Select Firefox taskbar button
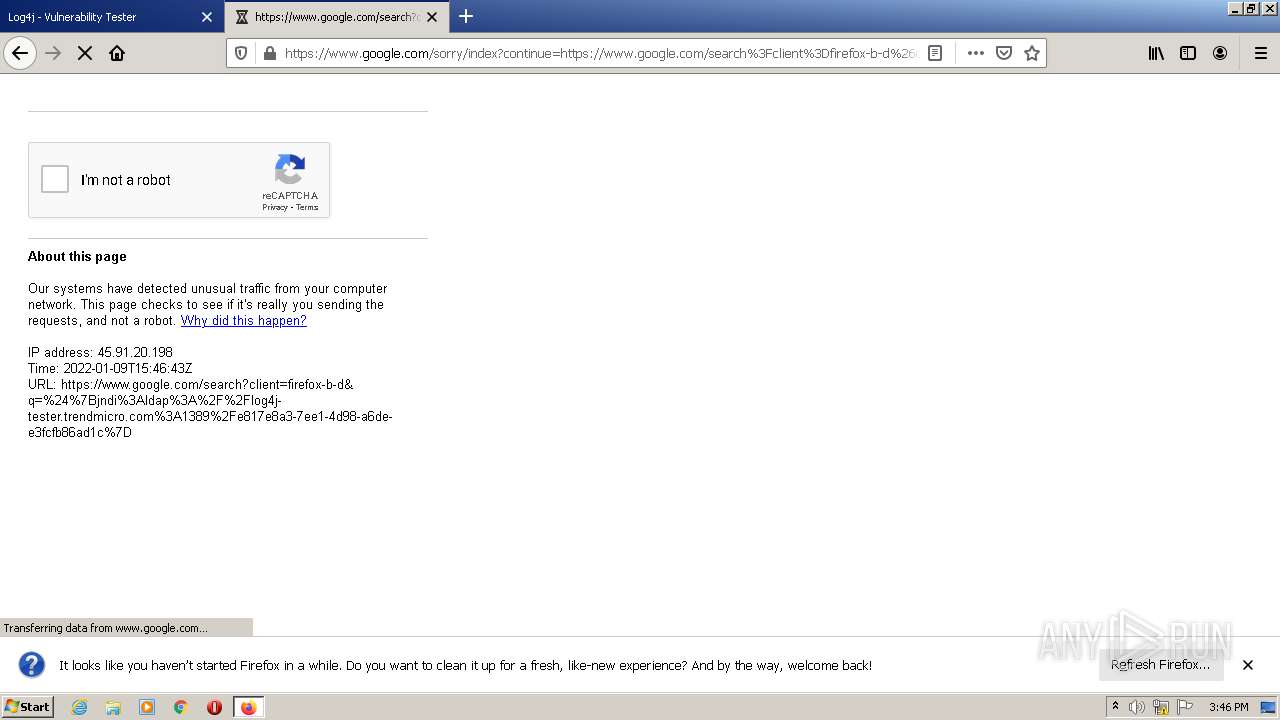Image resolution: width=1280 pixels, height=720 pixels. [249, 707]
